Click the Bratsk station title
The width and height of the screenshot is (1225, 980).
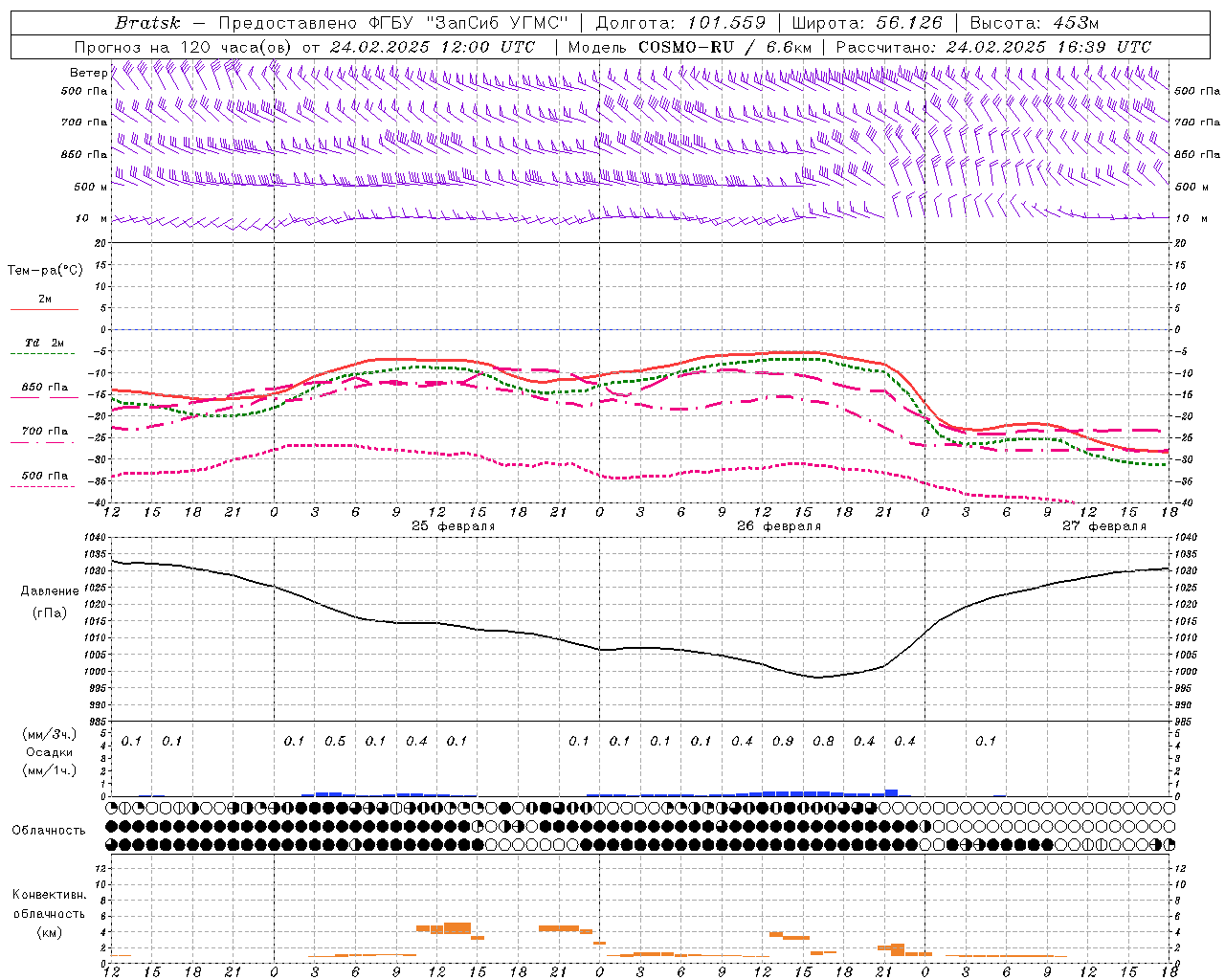pyautogui.click(x=147, y=23)
